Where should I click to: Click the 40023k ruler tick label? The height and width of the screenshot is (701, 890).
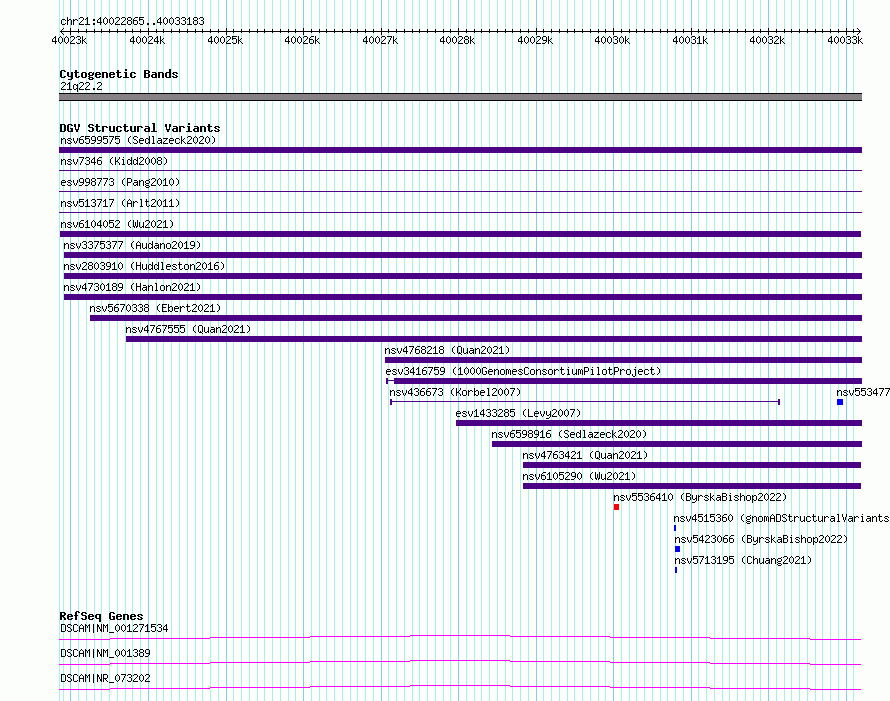(69, 40)
